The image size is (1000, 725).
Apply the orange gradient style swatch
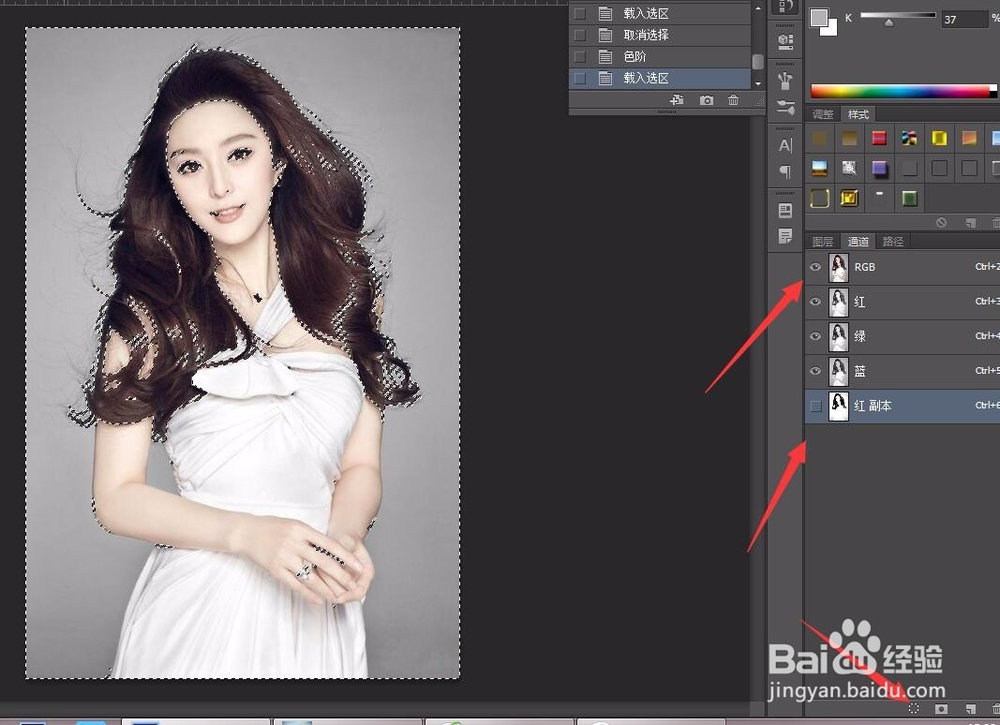click(969, 138)
